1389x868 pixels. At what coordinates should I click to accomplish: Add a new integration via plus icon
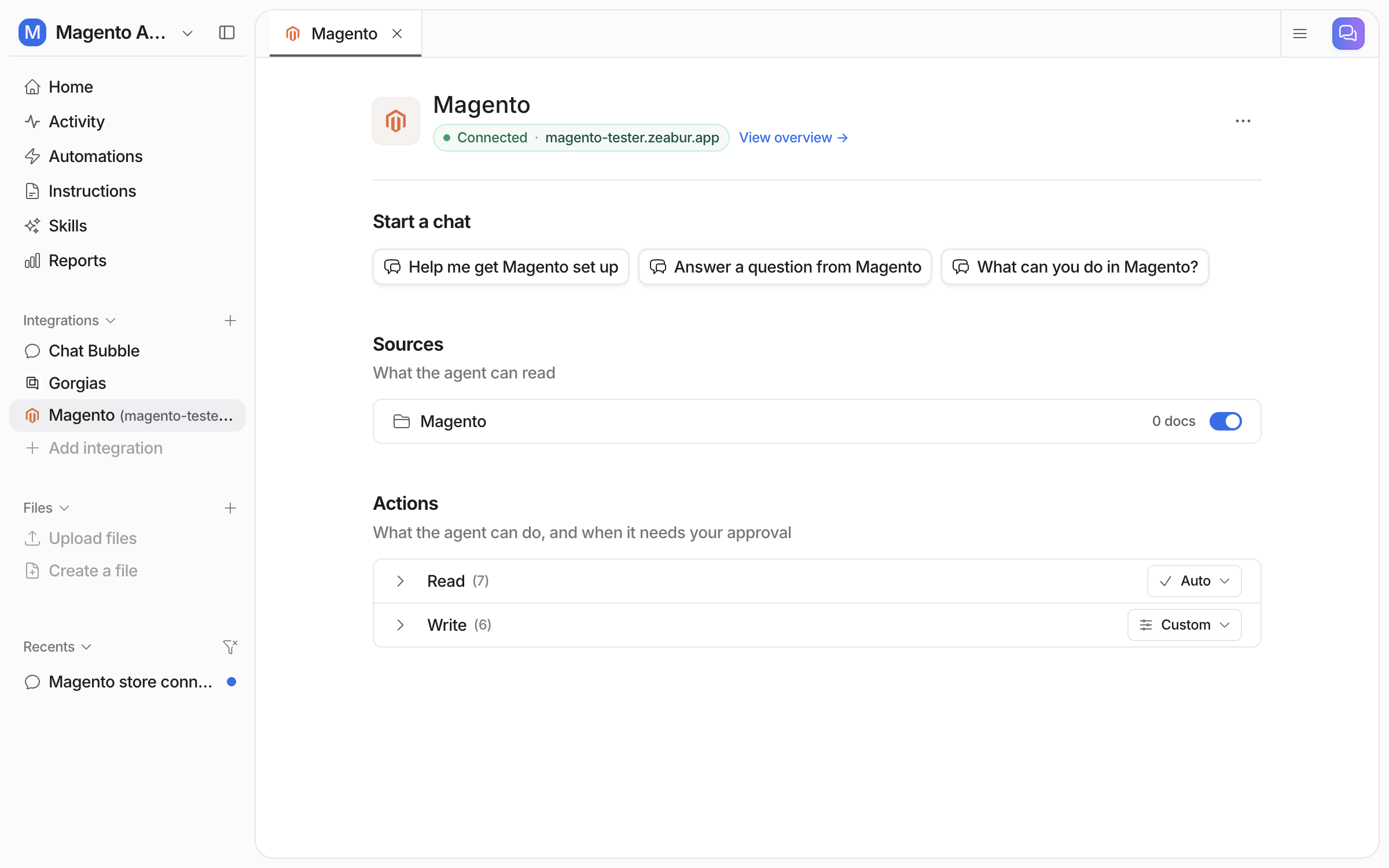(x=230, y=321)
